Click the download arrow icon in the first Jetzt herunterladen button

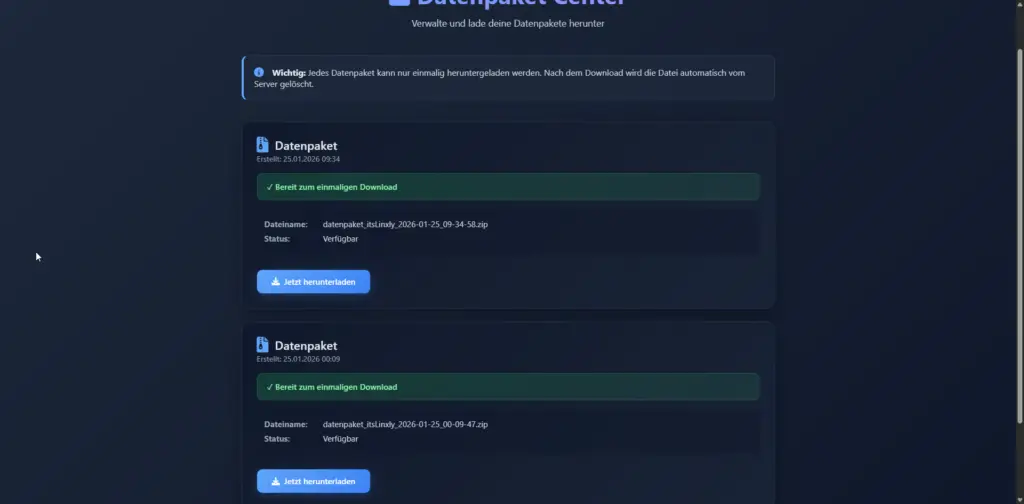pos(276,282)
